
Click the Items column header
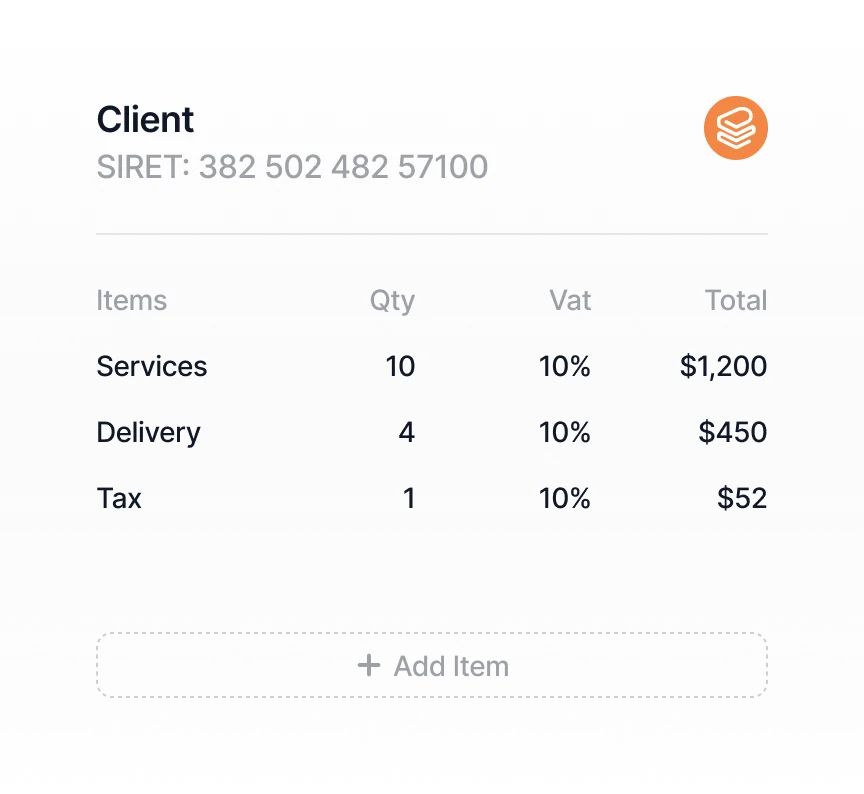point(131,300)
